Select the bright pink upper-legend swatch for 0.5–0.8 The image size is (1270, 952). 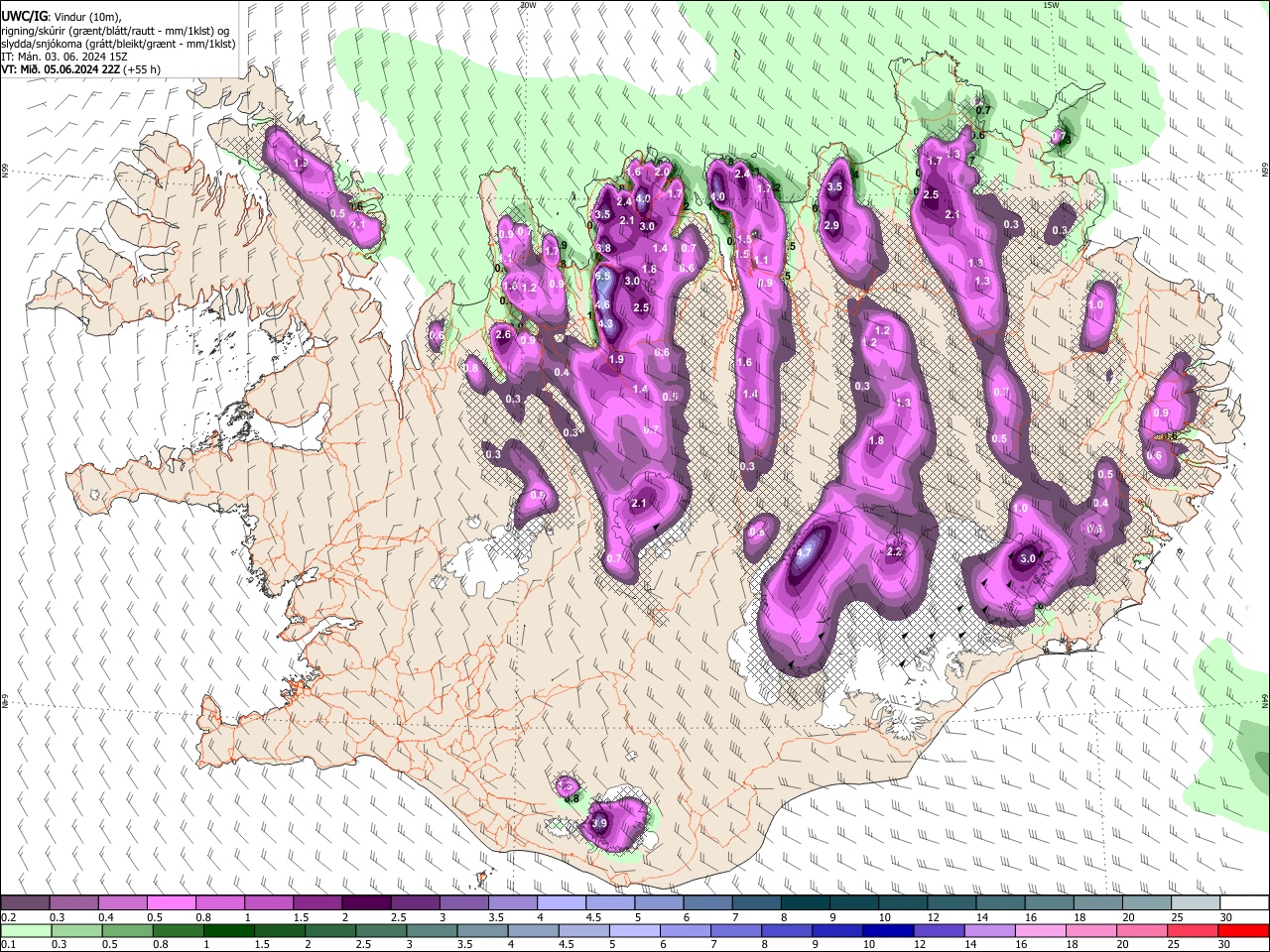[171, 903]
